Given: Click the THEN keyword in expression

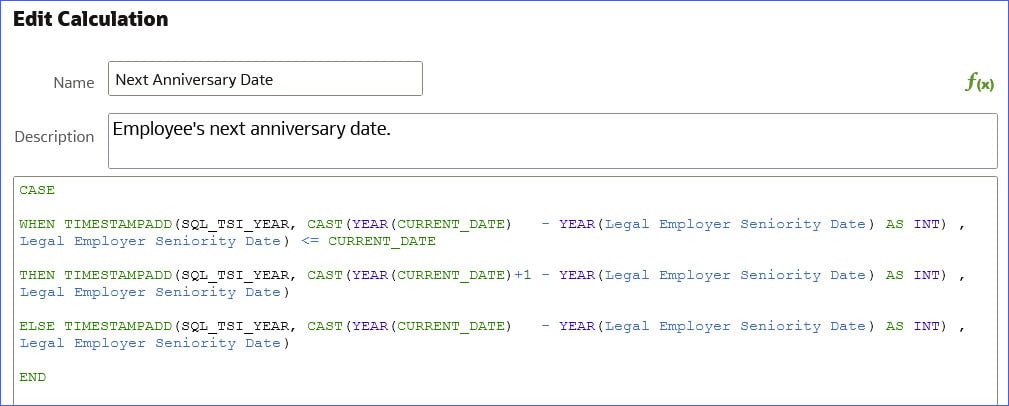Looking at the screenshot, I should coord(37,275).
